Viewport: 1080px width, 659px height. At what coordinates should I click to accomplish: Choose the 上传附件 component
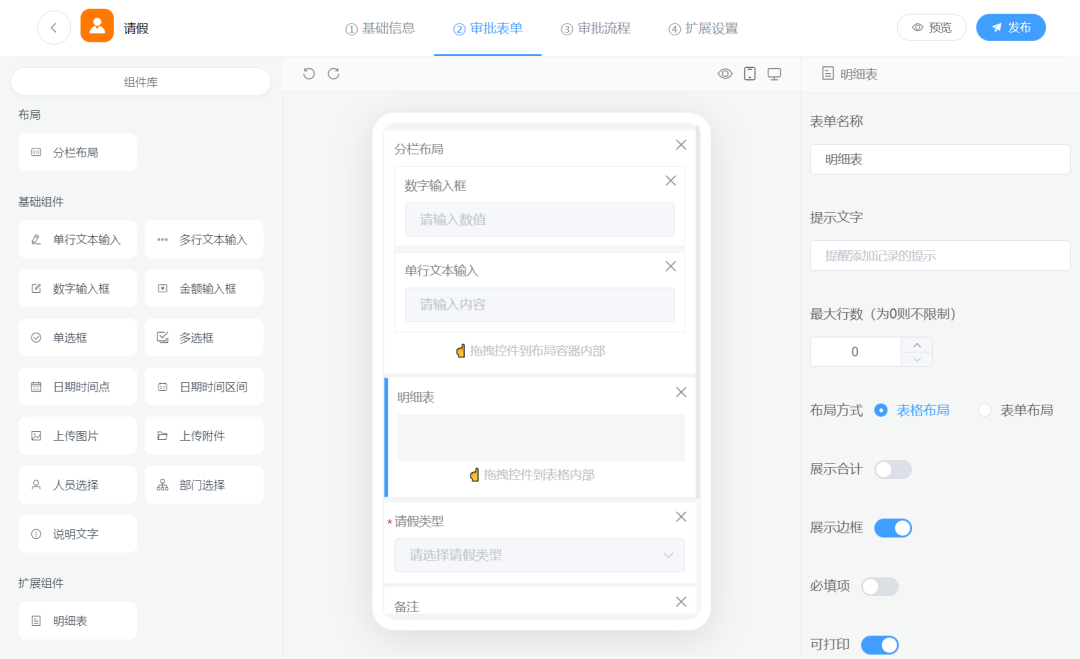point(204,436)
